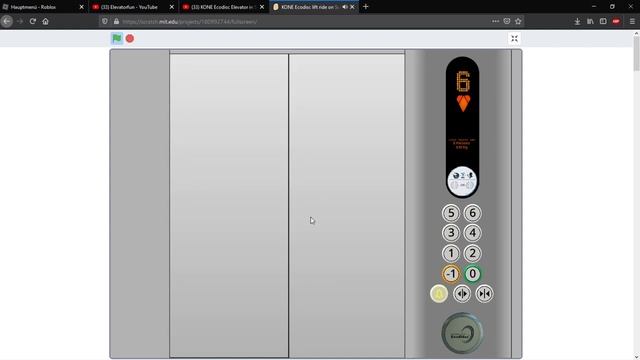
Task: View site security lock information
Action: [x=116, y=21]
